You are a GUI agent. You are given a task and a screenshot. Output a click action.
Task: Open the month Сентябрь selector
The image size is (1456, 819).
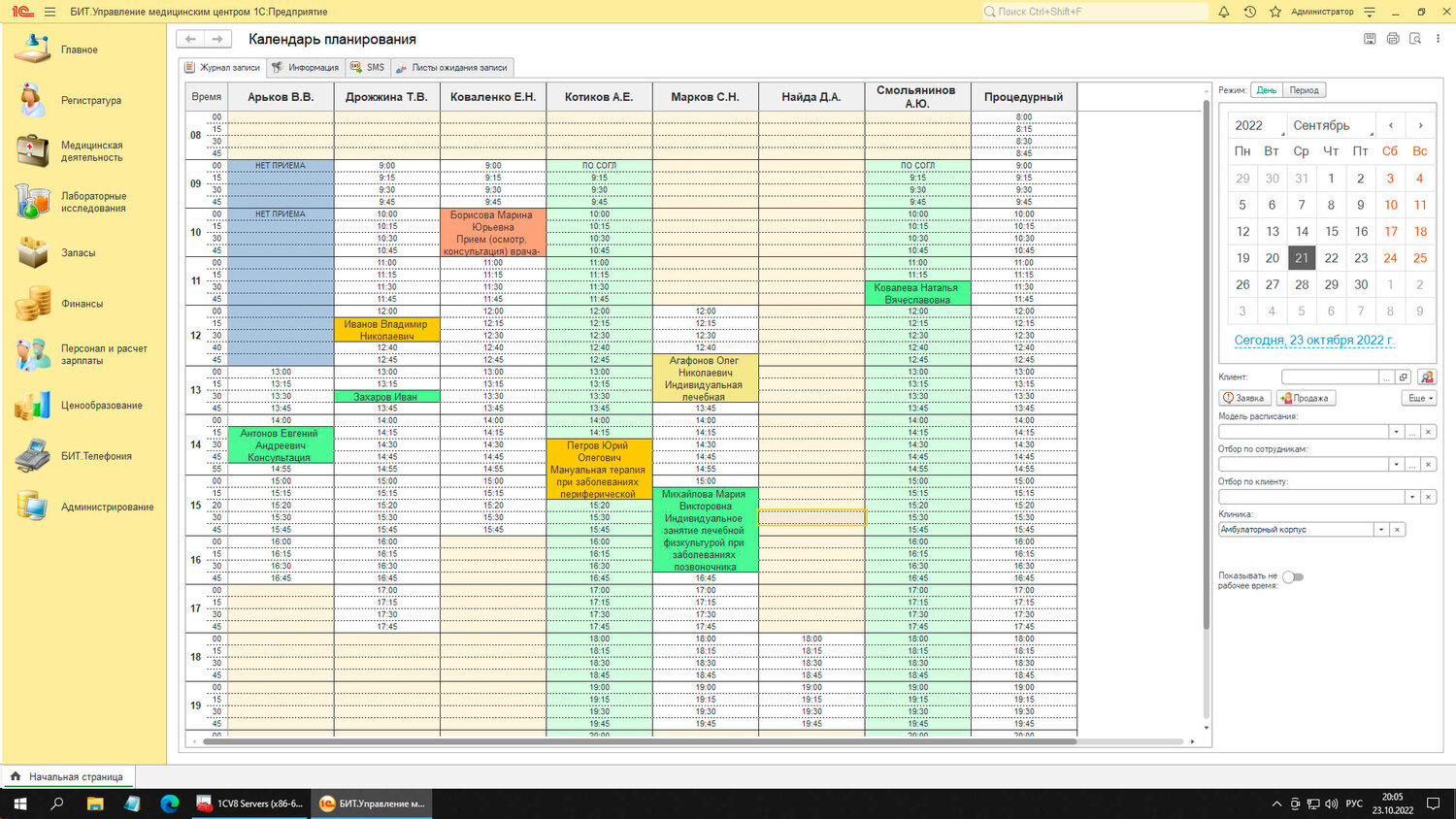tap(1330, 125)
